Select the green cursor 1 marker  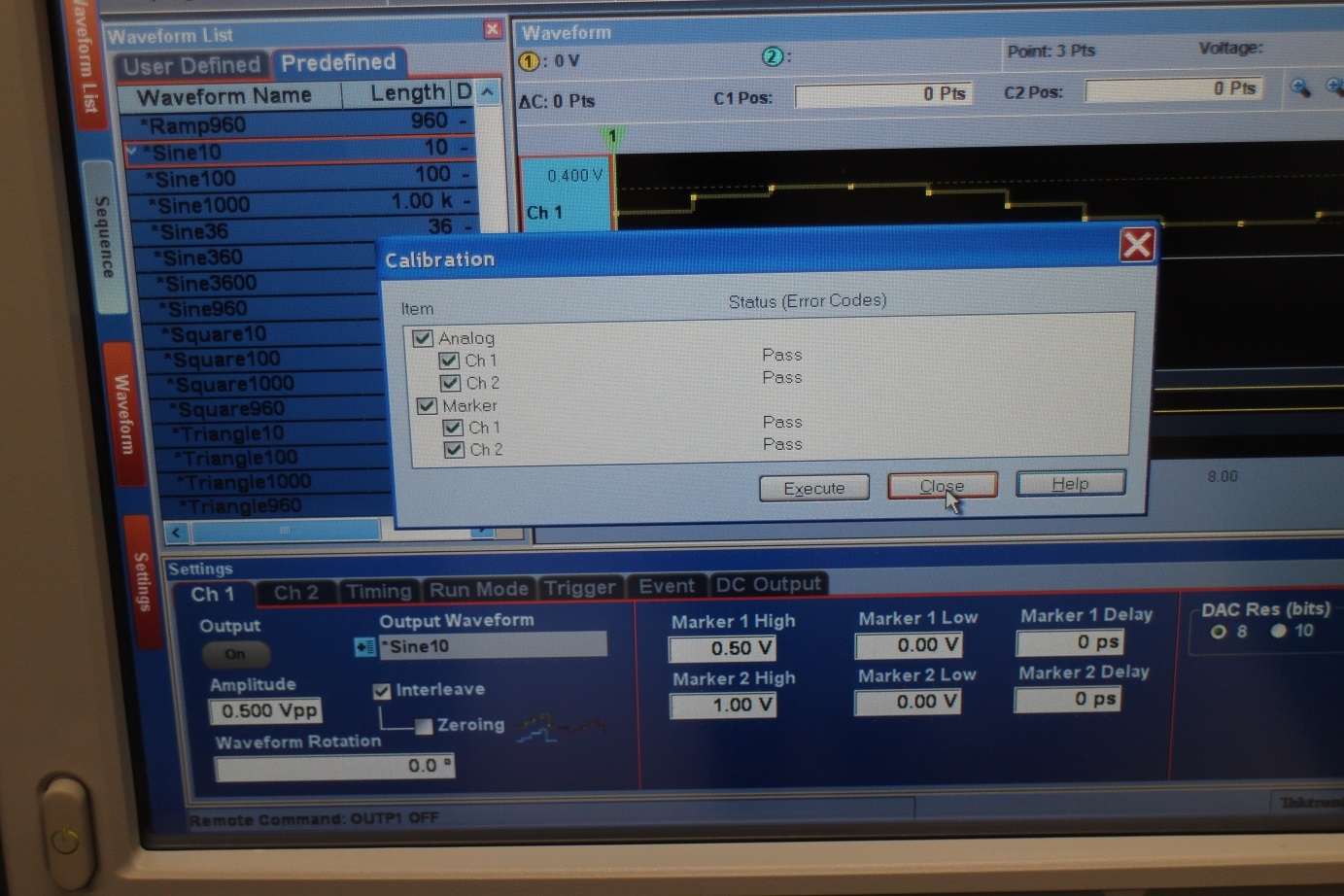(x=612, y=137)
